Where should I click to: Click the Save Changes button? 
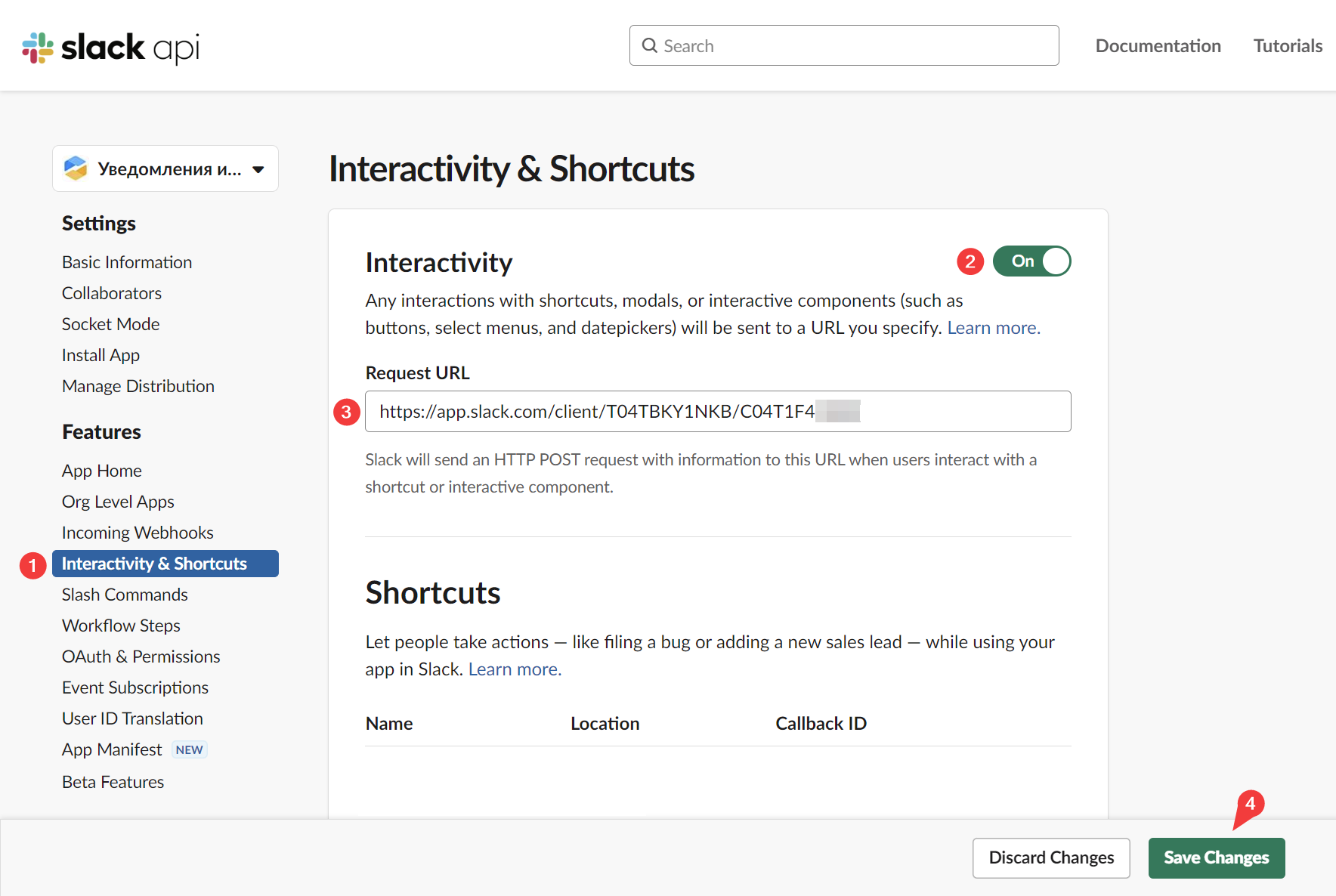(1217, 858)
